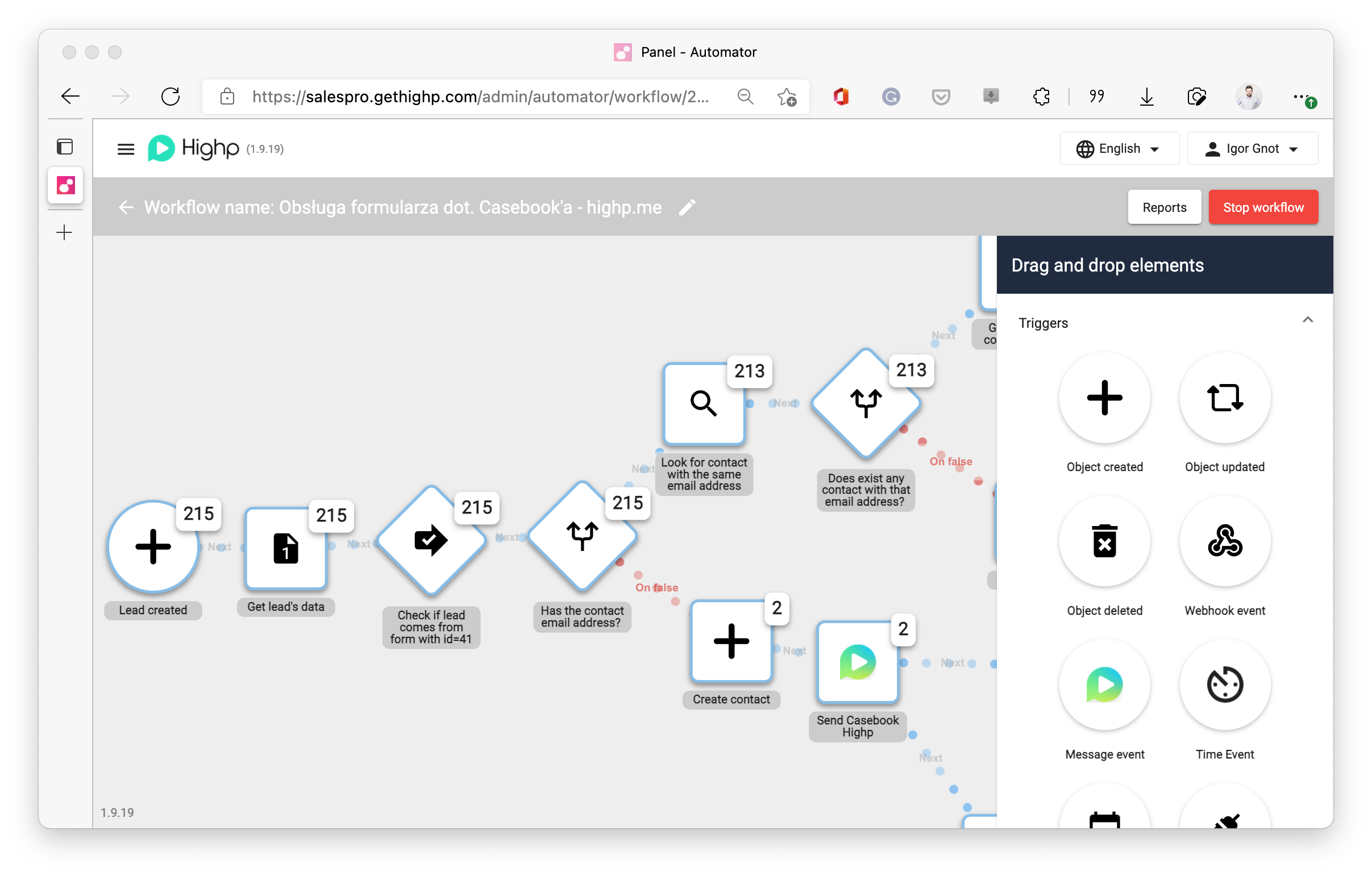
Task: Select the Message event trigger
Action: coord(1104,684)
